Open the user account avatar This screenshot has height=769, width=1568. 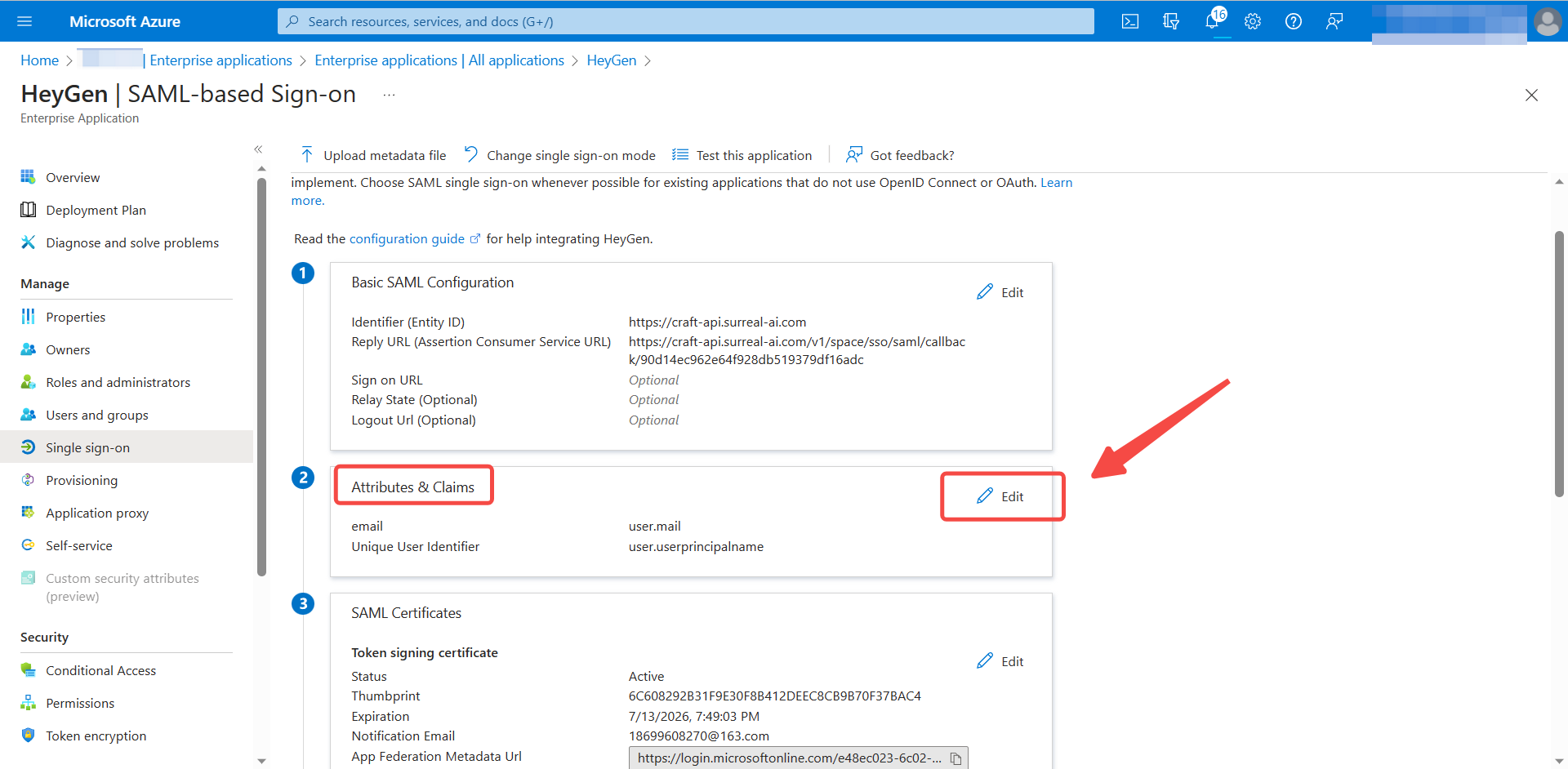[1548, 21]
